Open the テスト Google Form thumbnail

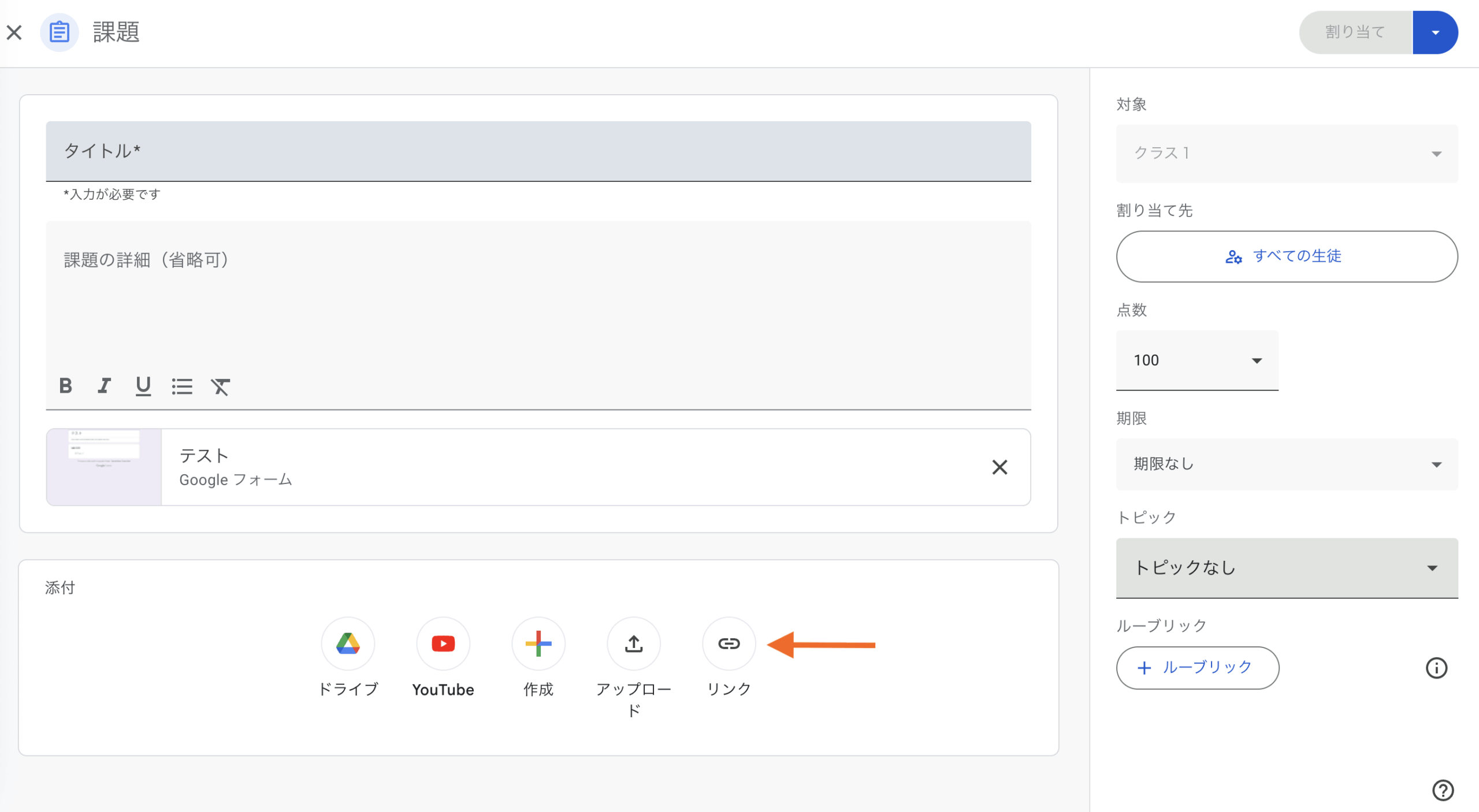click(104, 467)
